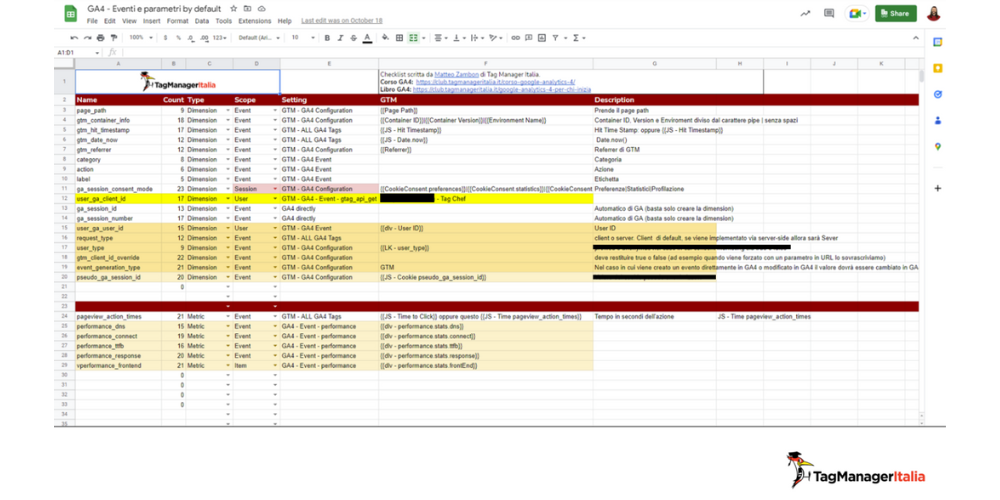This screenshot has width=1000, height=500.
Task: Expand Scope dropdown for ga_session_consent_mode row
Action: pos(275,189)
